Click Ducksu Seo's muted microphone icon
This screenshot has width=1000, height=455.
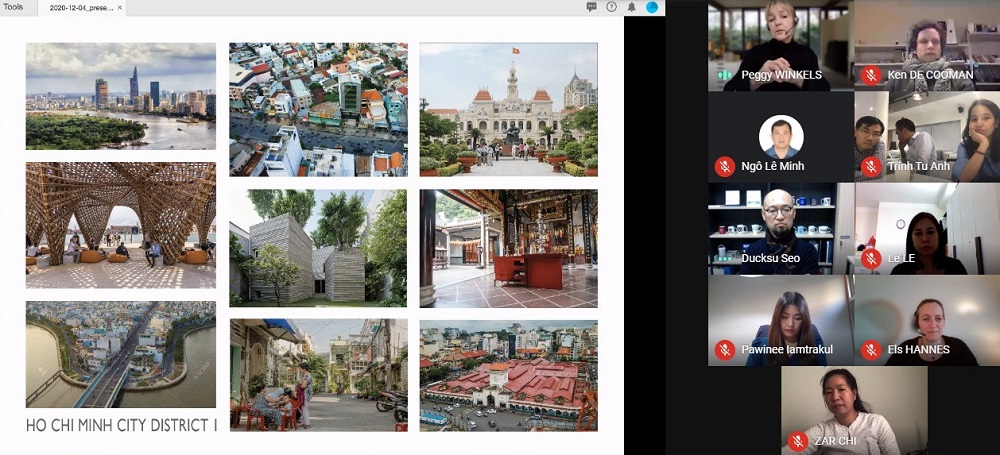click(725, 258)
